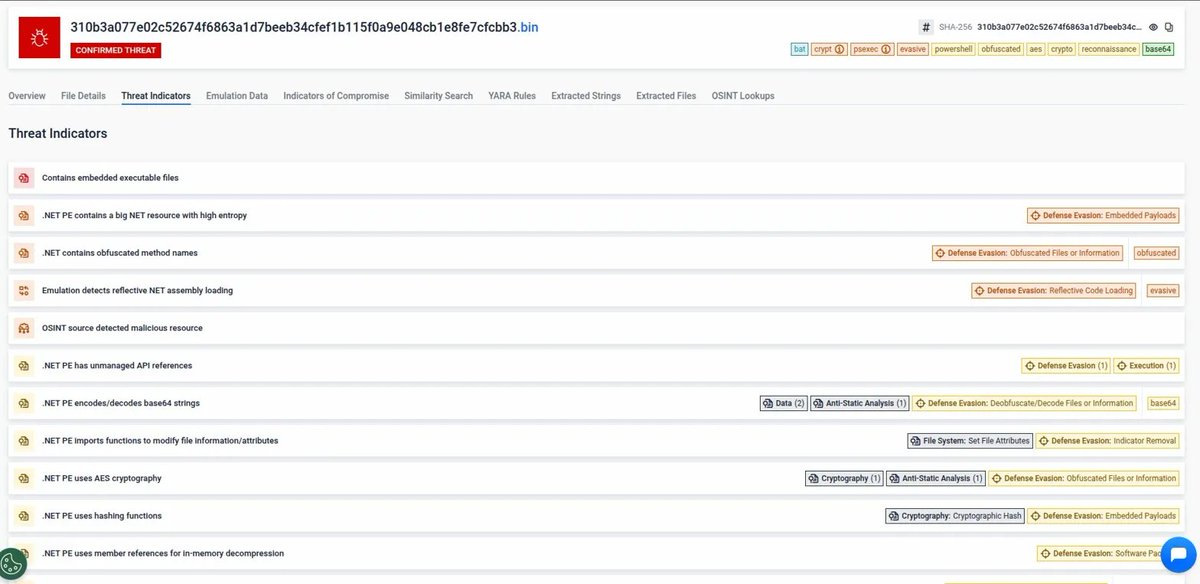1200x584 pixels.
Task: Click icon beside embedded executable files indicator
Action: [24, 178]
